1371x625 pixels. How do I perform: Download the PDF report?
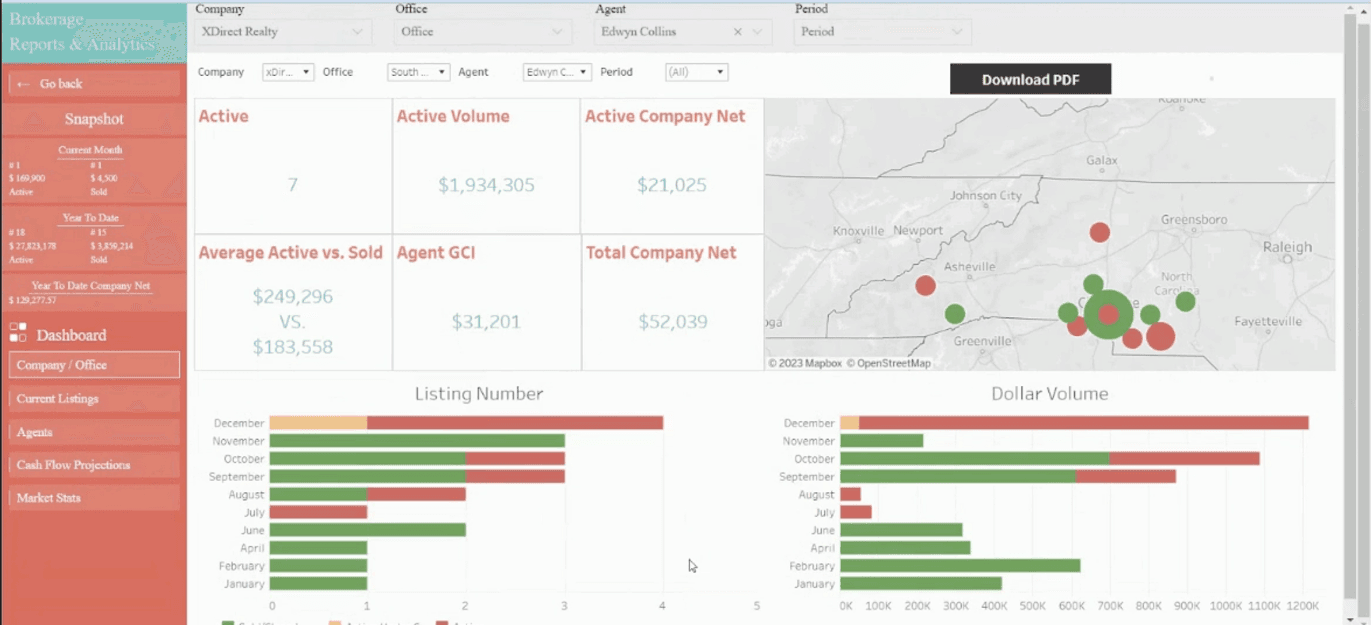(1030, 80)
